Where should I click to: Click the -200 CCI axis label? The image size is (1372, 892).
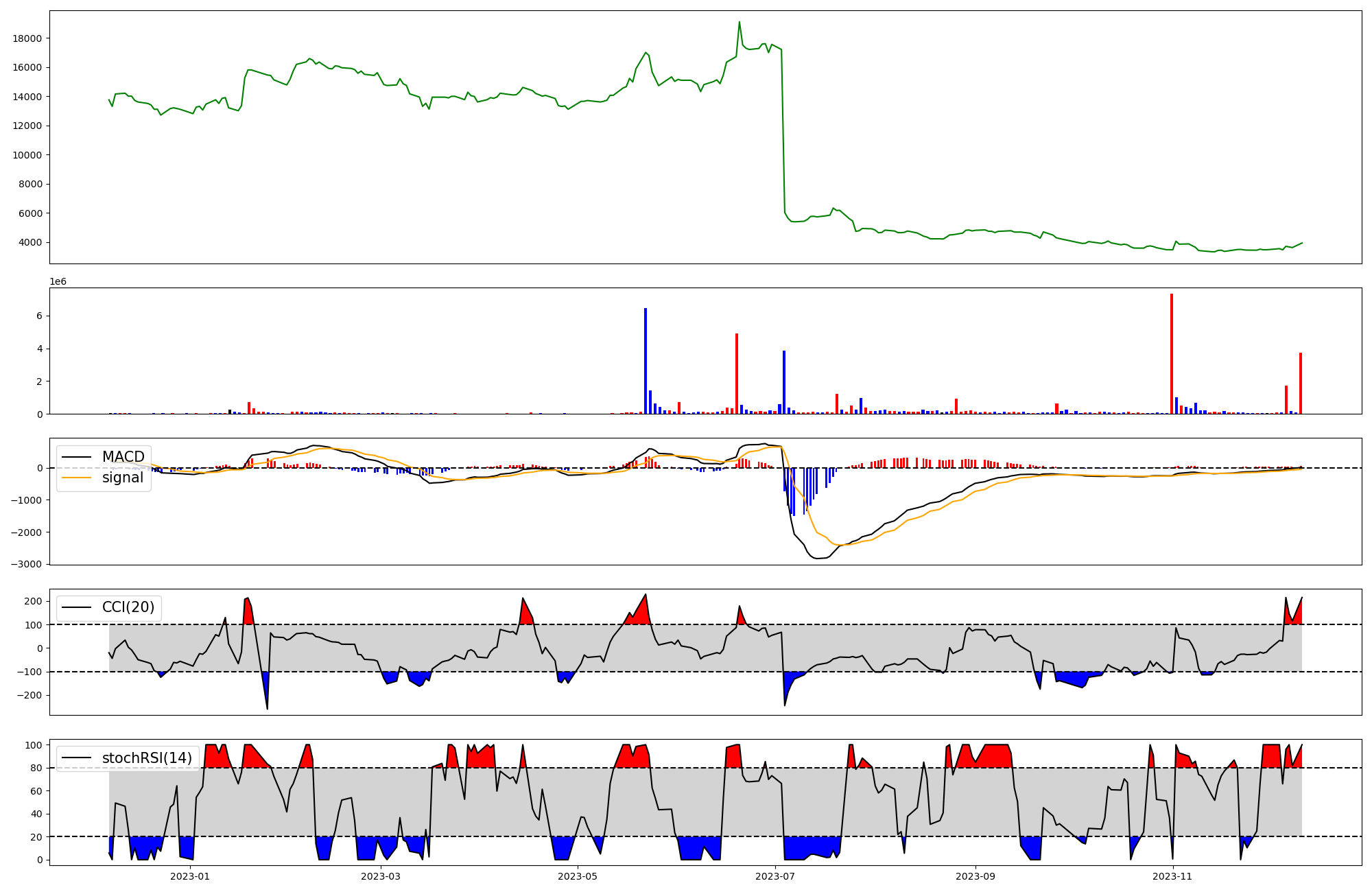(29, 695)
